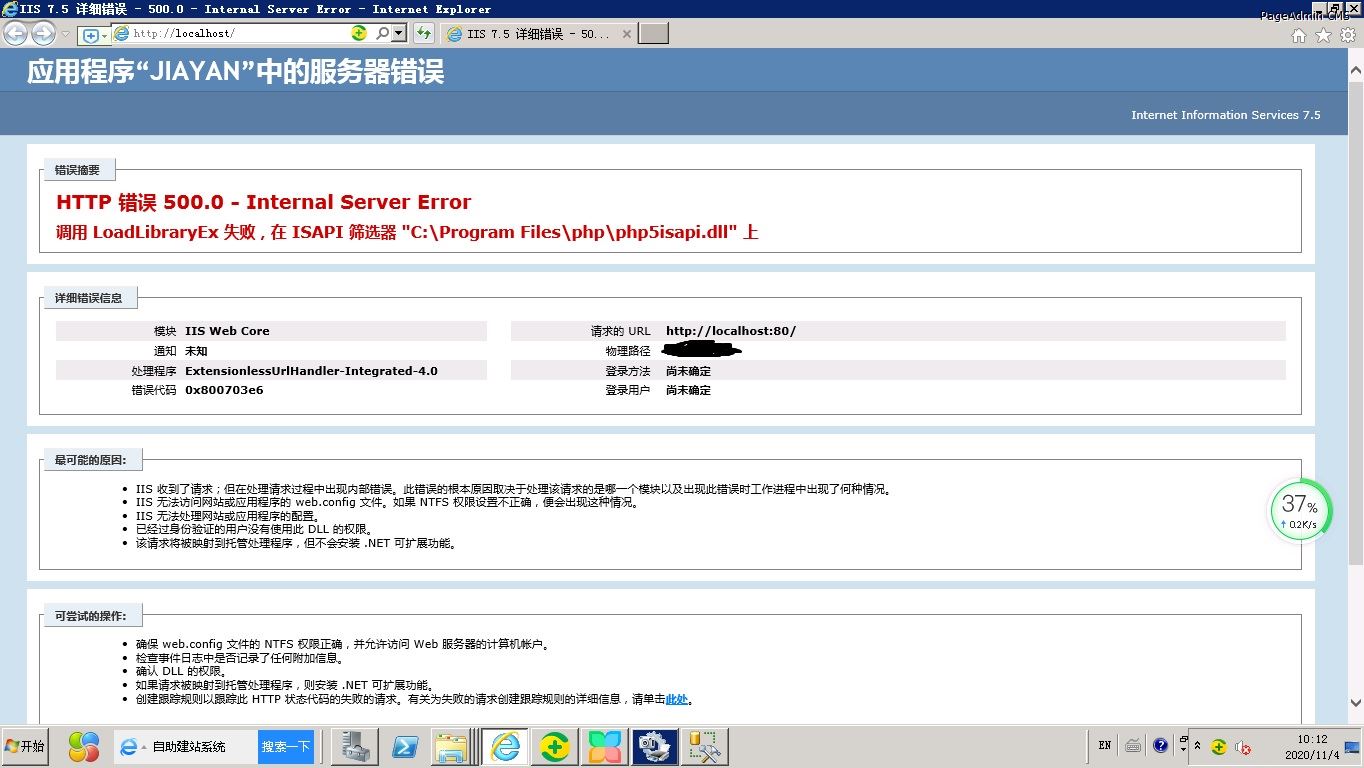Close the IIS 7.5 详细错误 tab

pos(627,34)
